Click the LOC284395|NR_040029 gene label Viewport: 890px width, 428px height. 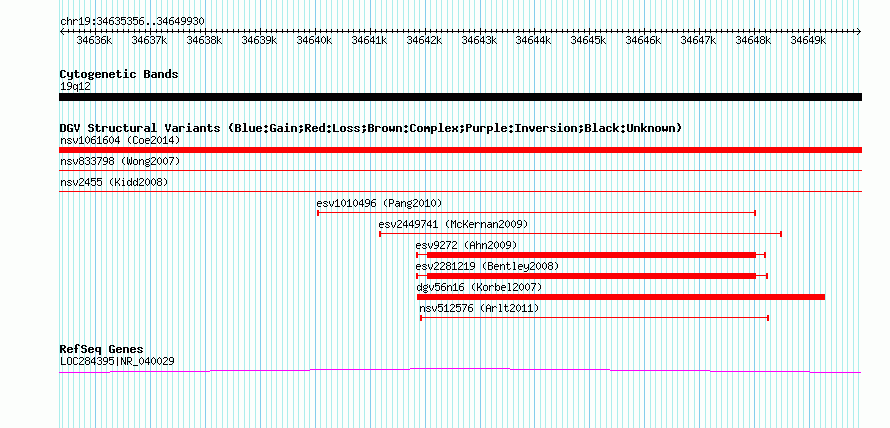coord(117,361)
